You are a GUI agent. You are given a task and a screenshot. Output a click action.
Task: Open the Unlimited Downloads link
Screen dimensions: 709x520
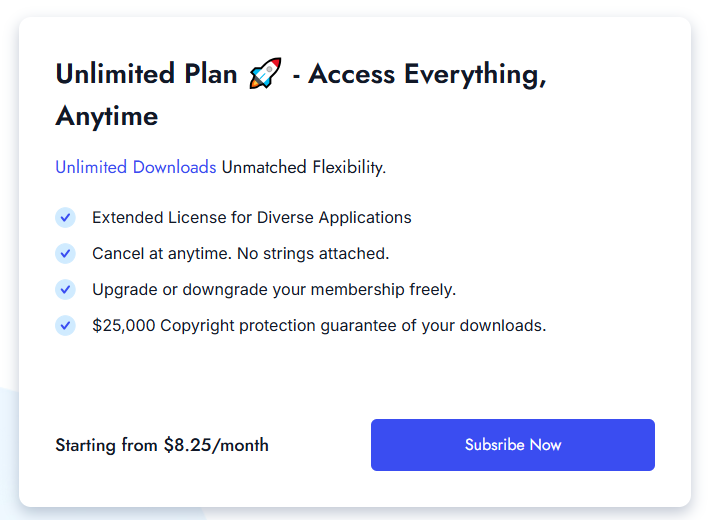pos(135,167)
